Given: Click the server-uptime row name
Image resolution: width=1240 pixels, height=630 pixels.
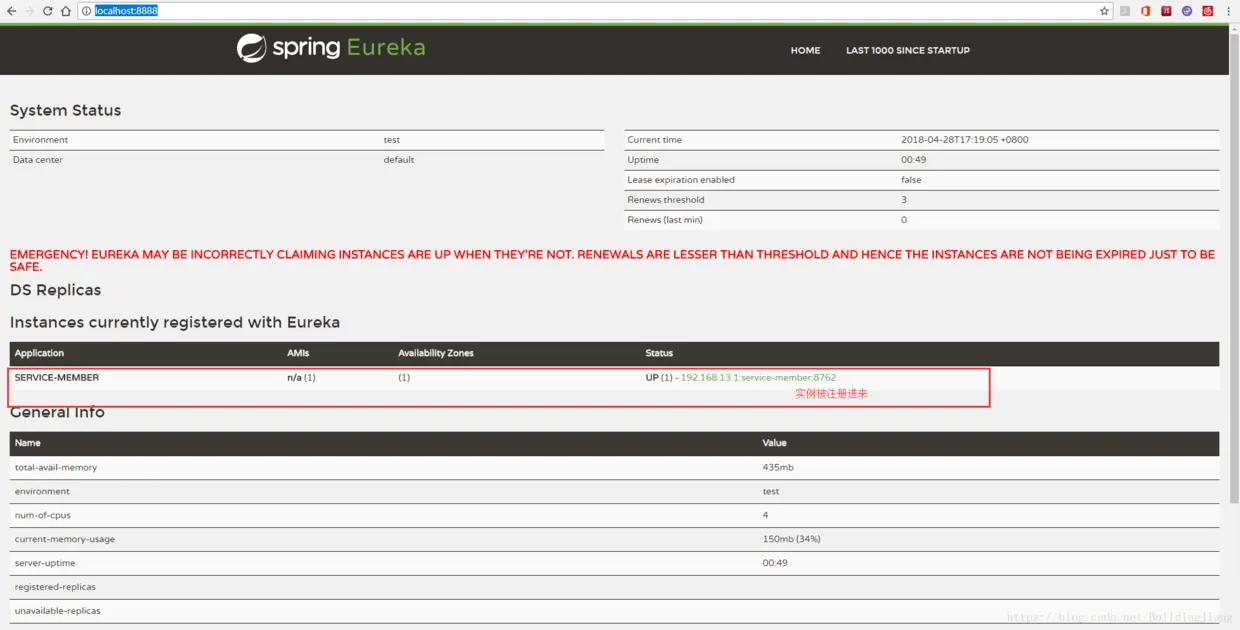Looking at the screenshot, I should click(x=46, y=564).
